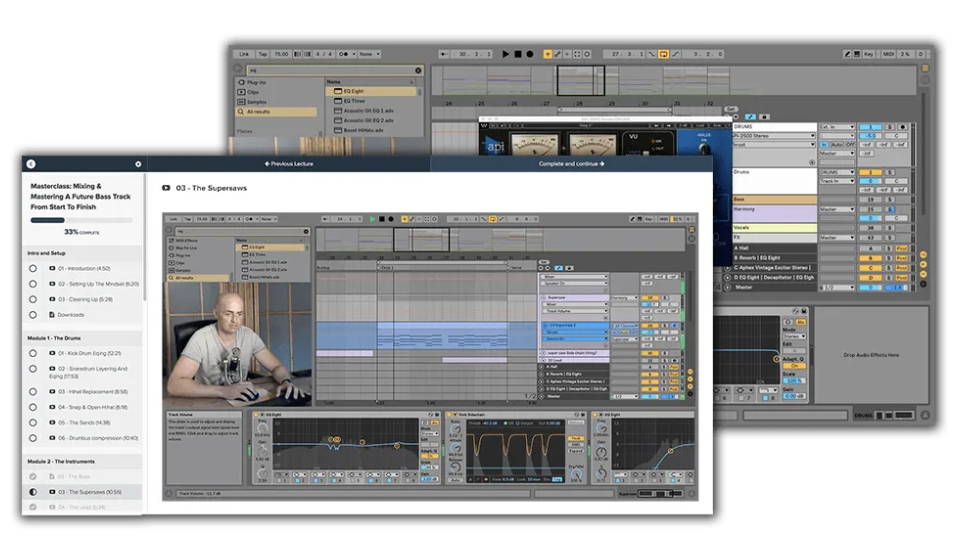Click Previous Lecture in the course player
Image resolution: width=976 pixels, height=560 pixels.
[289, 164]
